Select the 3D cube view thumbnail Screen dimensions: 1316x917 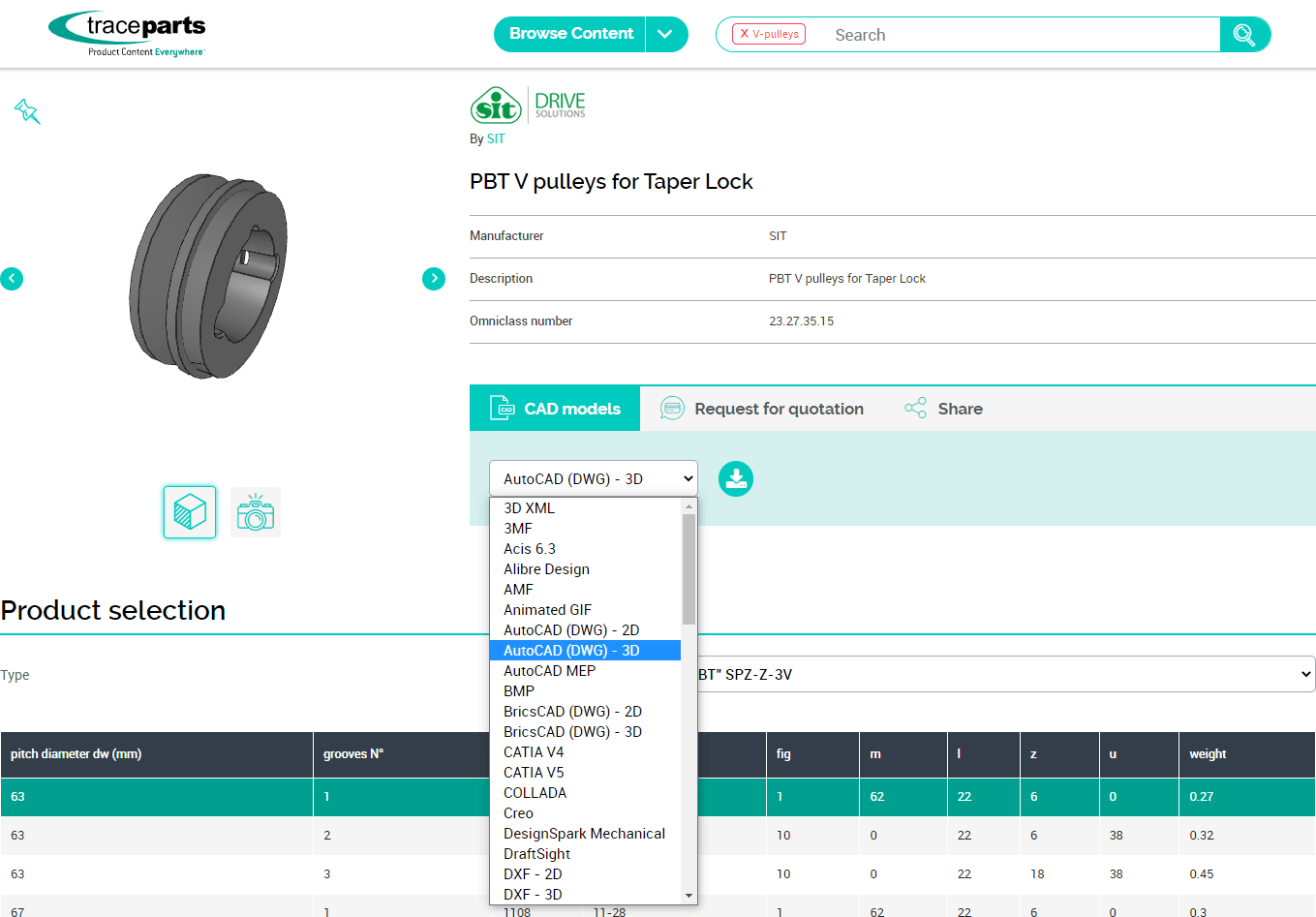click(190, 511)
